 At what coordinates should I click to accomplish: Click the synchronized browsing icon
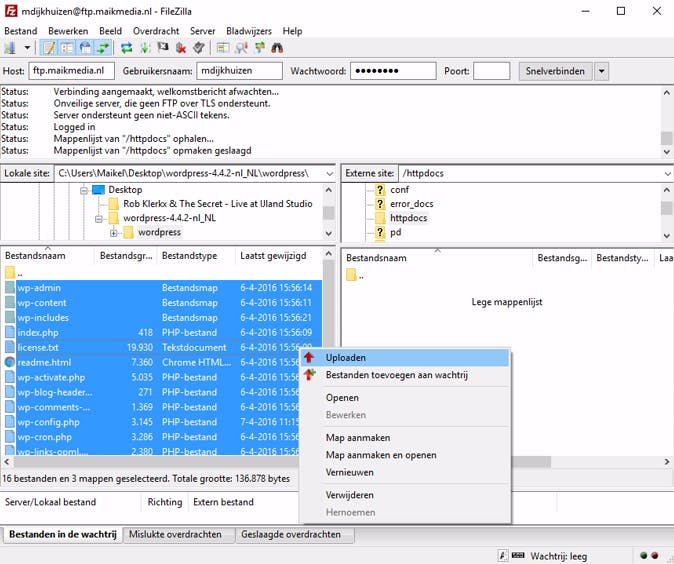coord(259,48)
